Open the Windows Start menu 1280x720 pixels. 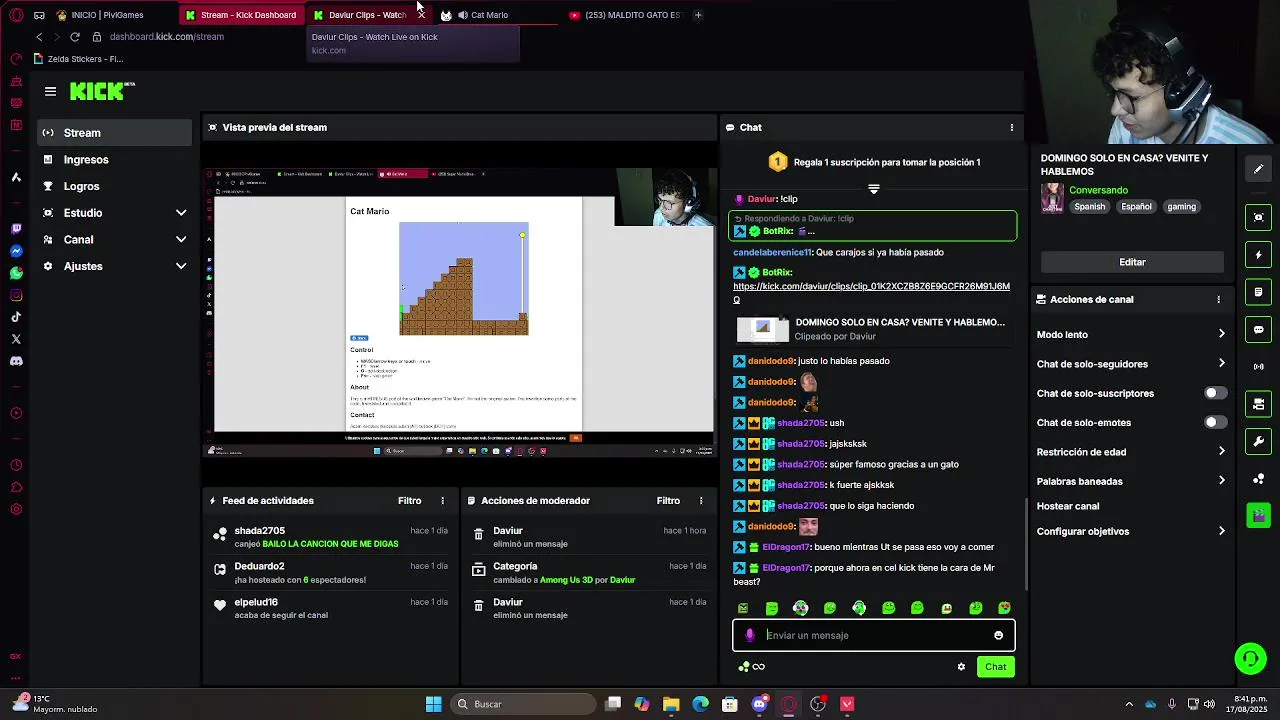click(x=433, y=704)
